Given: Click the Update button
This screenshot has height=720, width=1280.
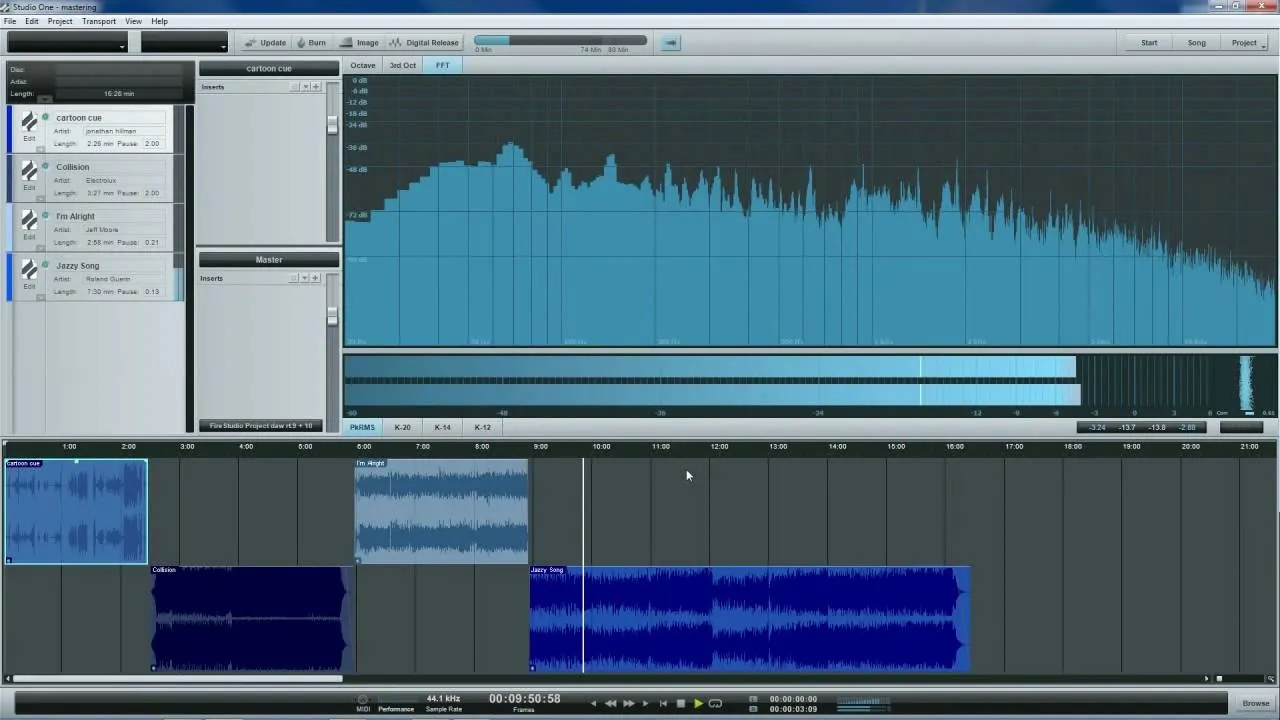Looking at the screenshot, I should tap(266, 43).
